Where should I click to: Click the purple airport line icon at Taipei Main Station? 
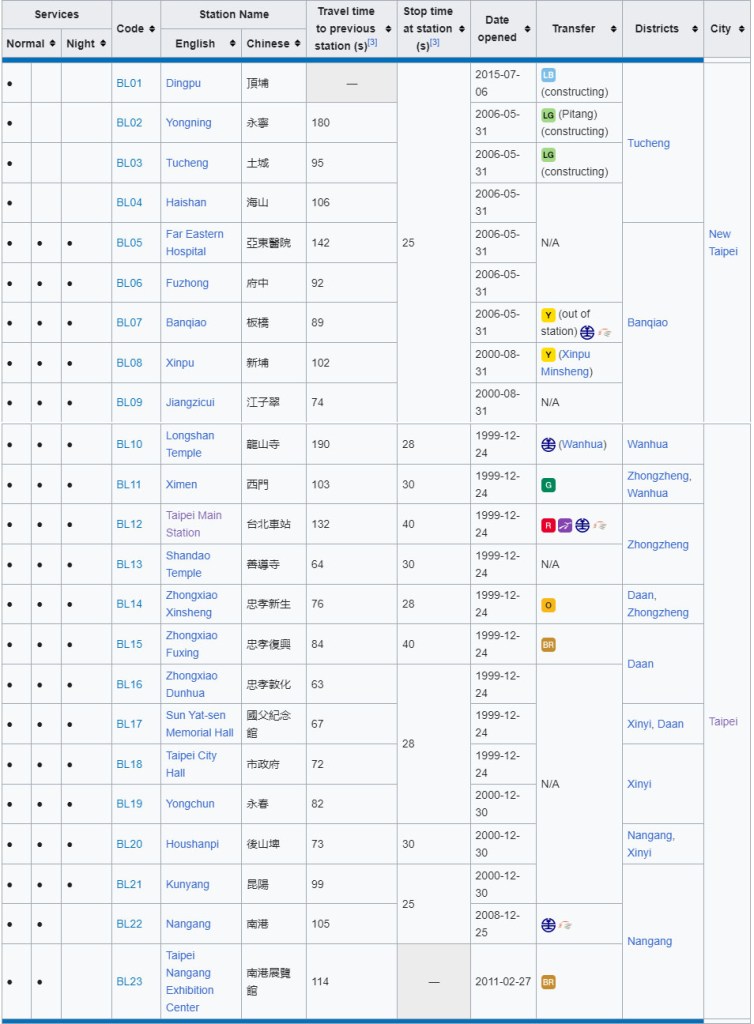(x=565, y=525)
